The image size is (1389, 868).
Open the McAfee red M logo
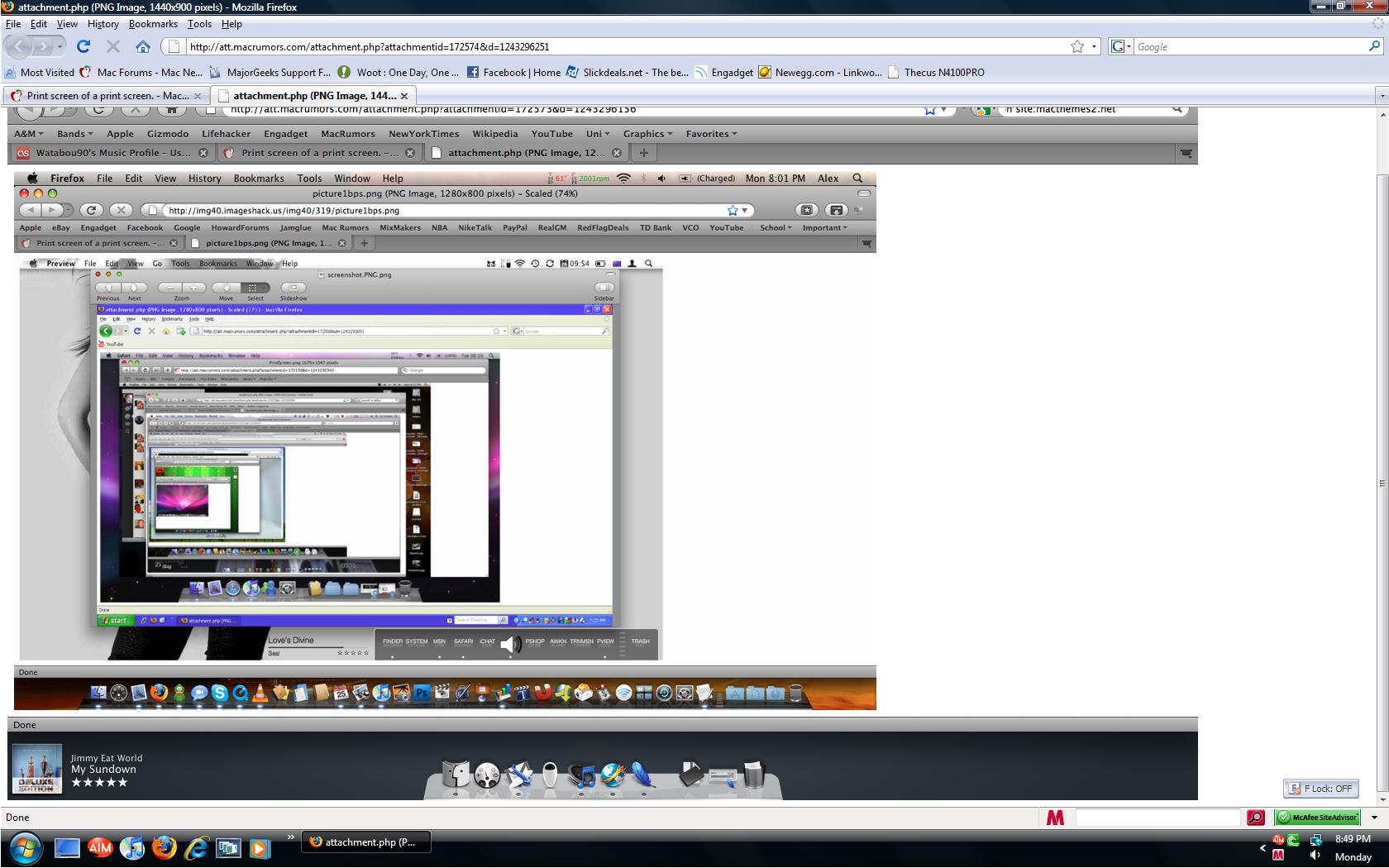[x=1055, y=818]
